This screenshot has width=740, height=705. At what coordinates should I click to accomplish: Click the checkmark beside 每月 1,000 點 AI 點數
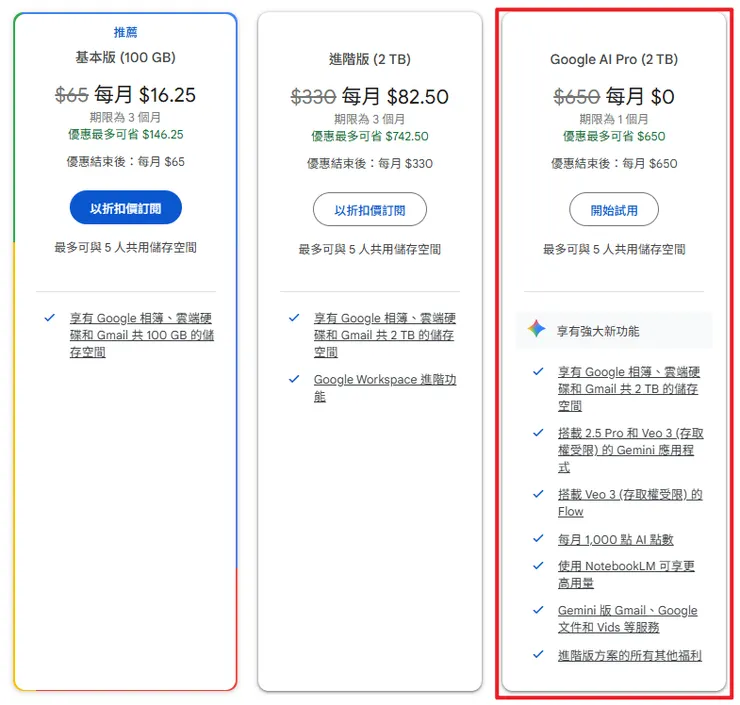[x=538, y=538]
